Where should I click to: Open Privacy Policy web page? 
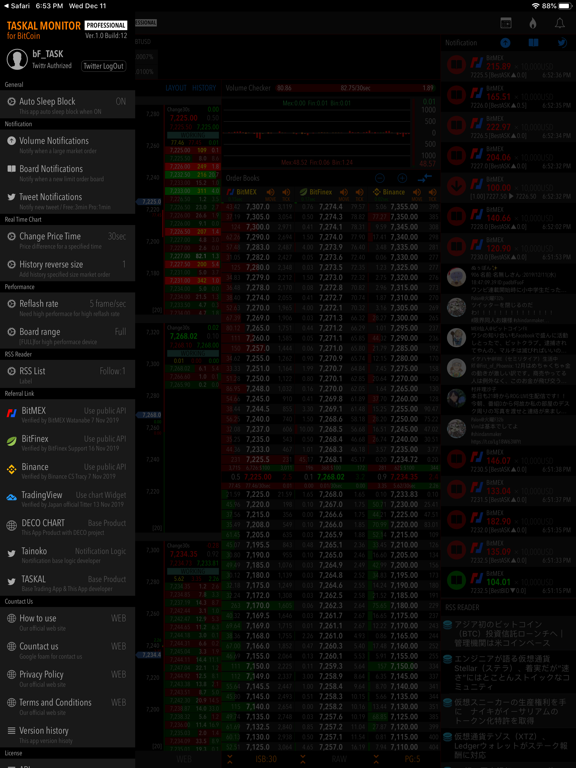pyautogui.click(x=68, y=678)
